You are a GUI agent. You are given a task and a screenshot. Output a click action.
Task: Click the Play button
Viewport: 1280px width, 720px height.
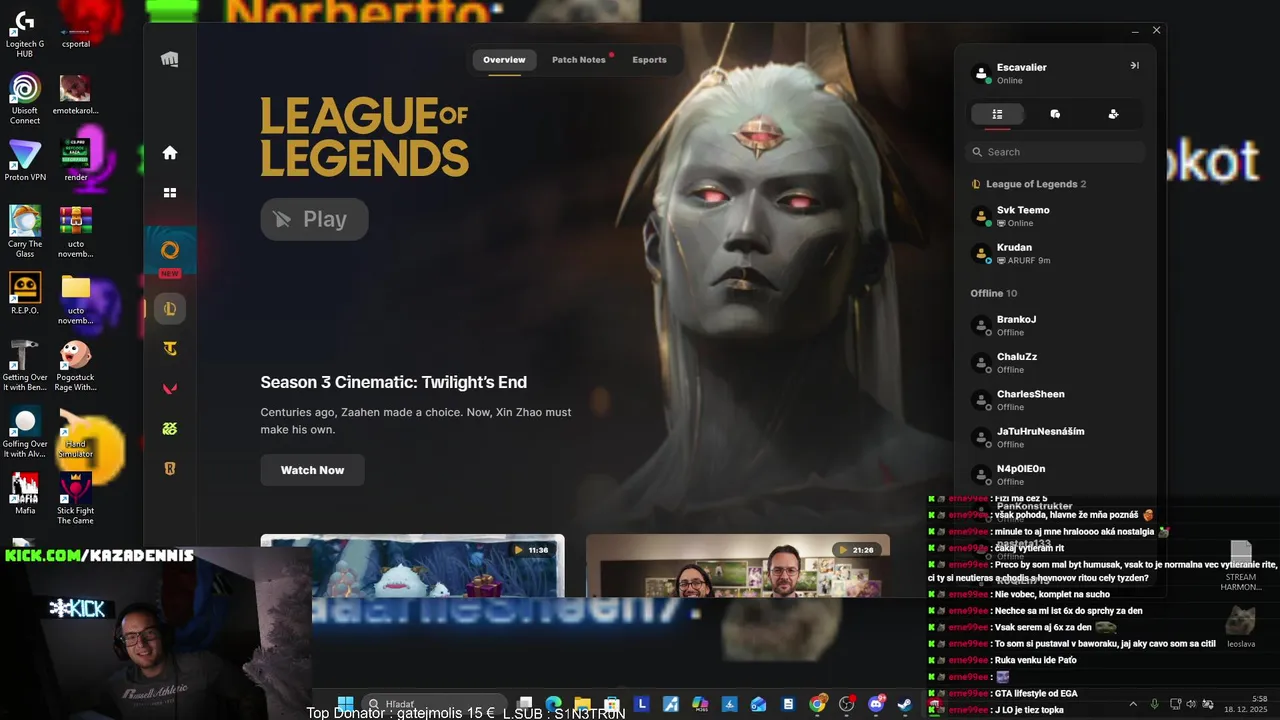(x=314, y=219)
